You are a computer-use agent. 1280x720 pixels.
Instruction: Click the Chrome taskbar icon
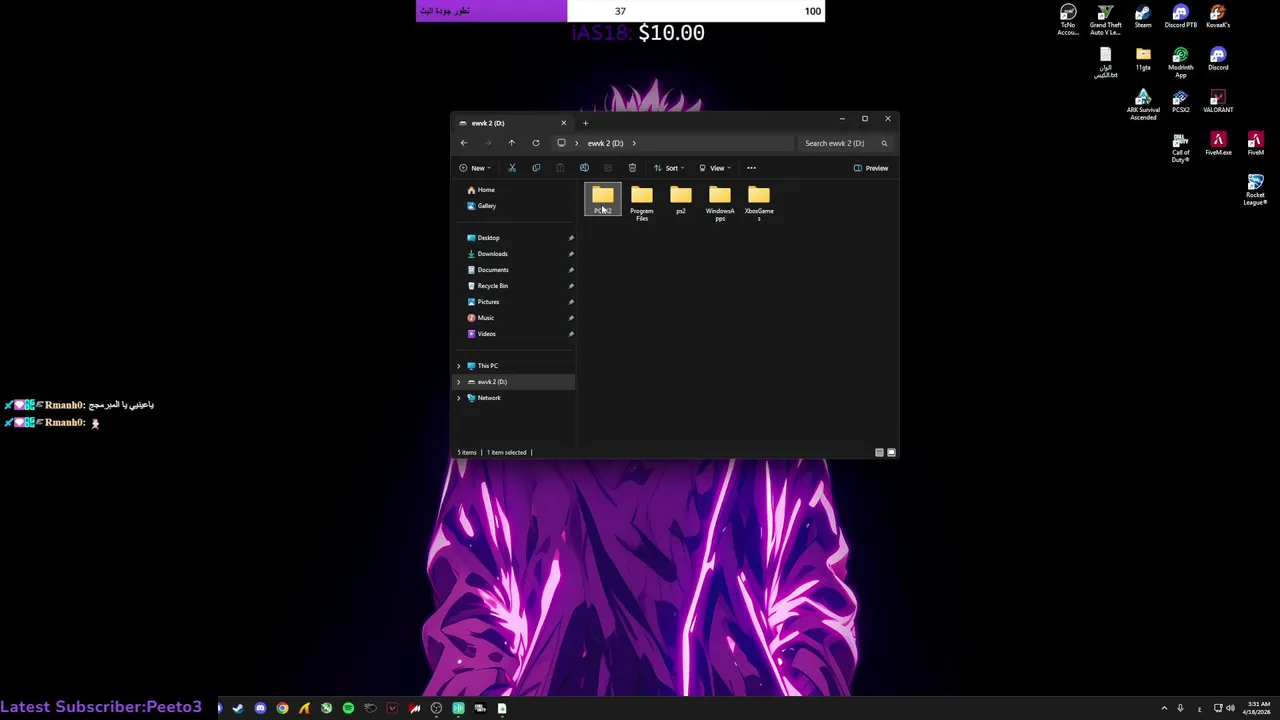pos(282,708)
